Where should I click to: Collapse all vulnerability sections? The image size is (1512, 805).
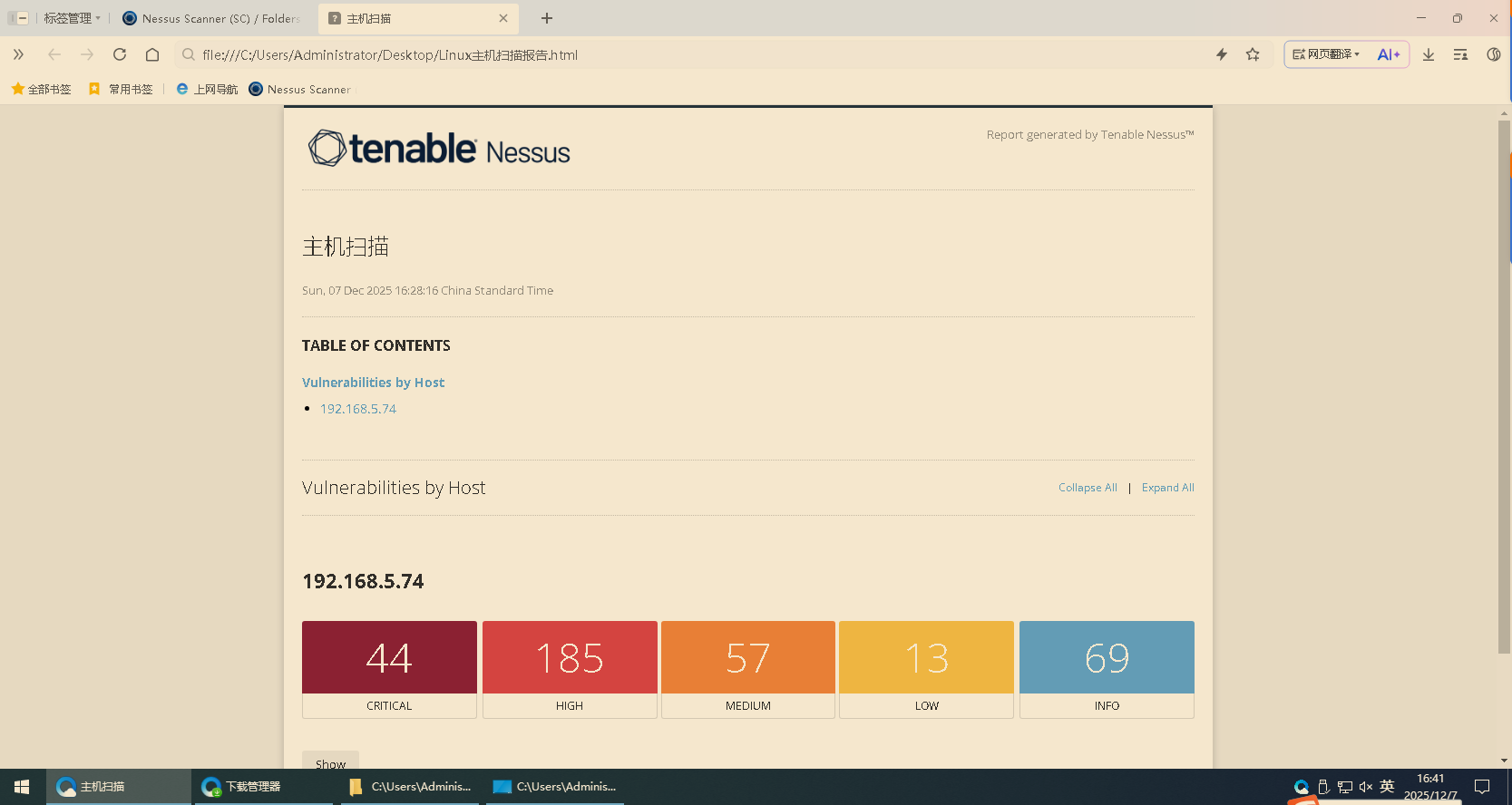pos(1088,488)
